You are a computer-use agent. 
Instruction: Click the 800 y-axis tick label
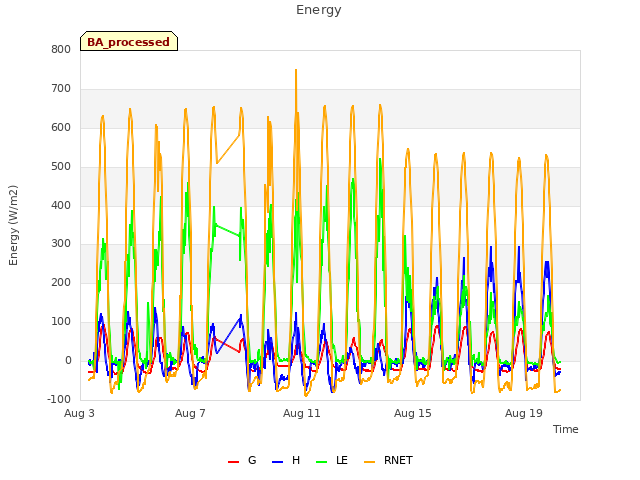click(x=61, y=50)
